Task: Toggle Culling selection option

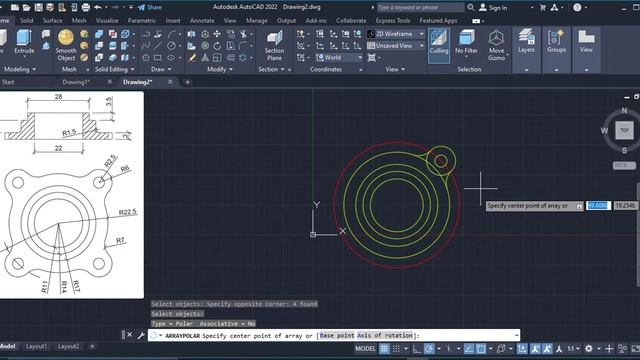Action: (439, 45)
